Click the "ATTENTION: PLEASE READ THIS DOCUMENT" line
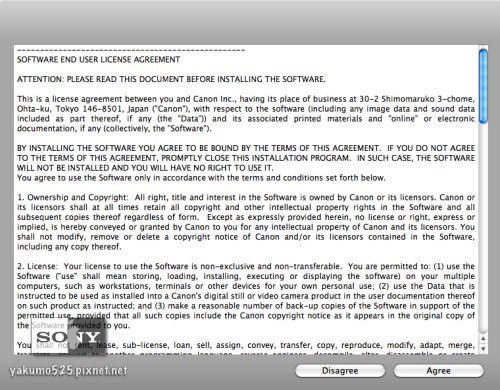 click(171, 79)
